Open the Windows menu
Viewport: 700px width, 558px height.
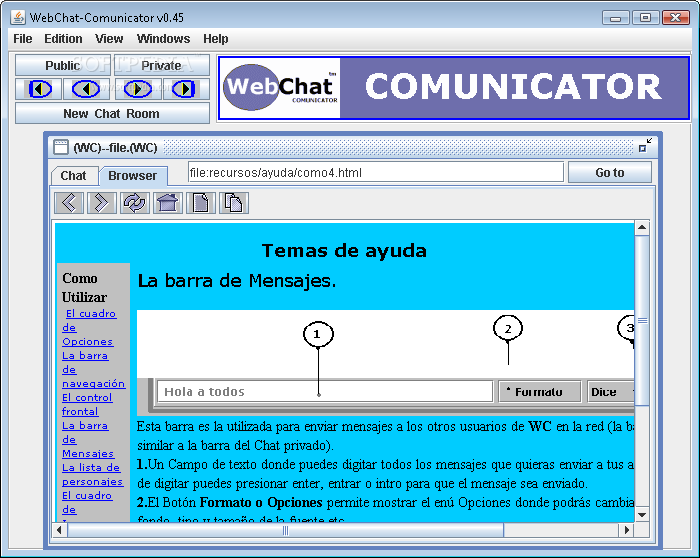tap(163, 39)
